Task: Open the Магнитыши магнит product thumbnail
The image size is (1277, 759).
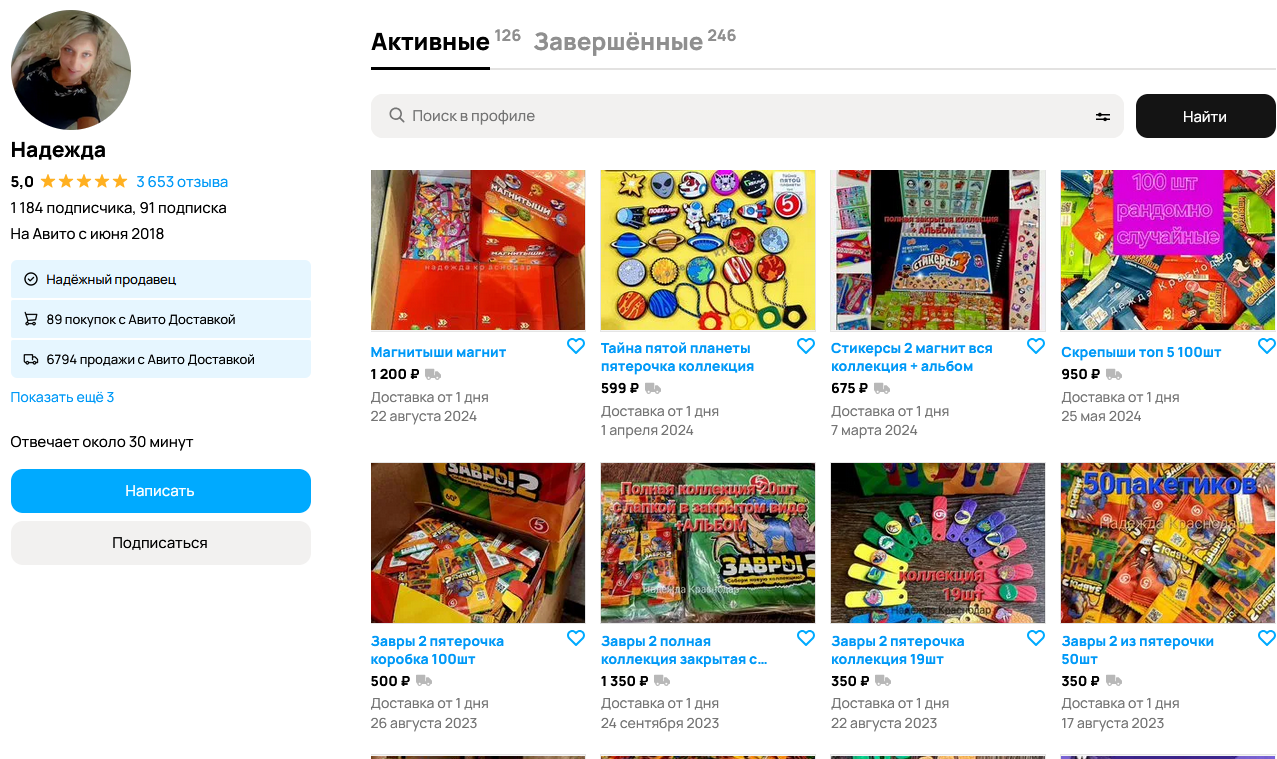Action: 478,250
